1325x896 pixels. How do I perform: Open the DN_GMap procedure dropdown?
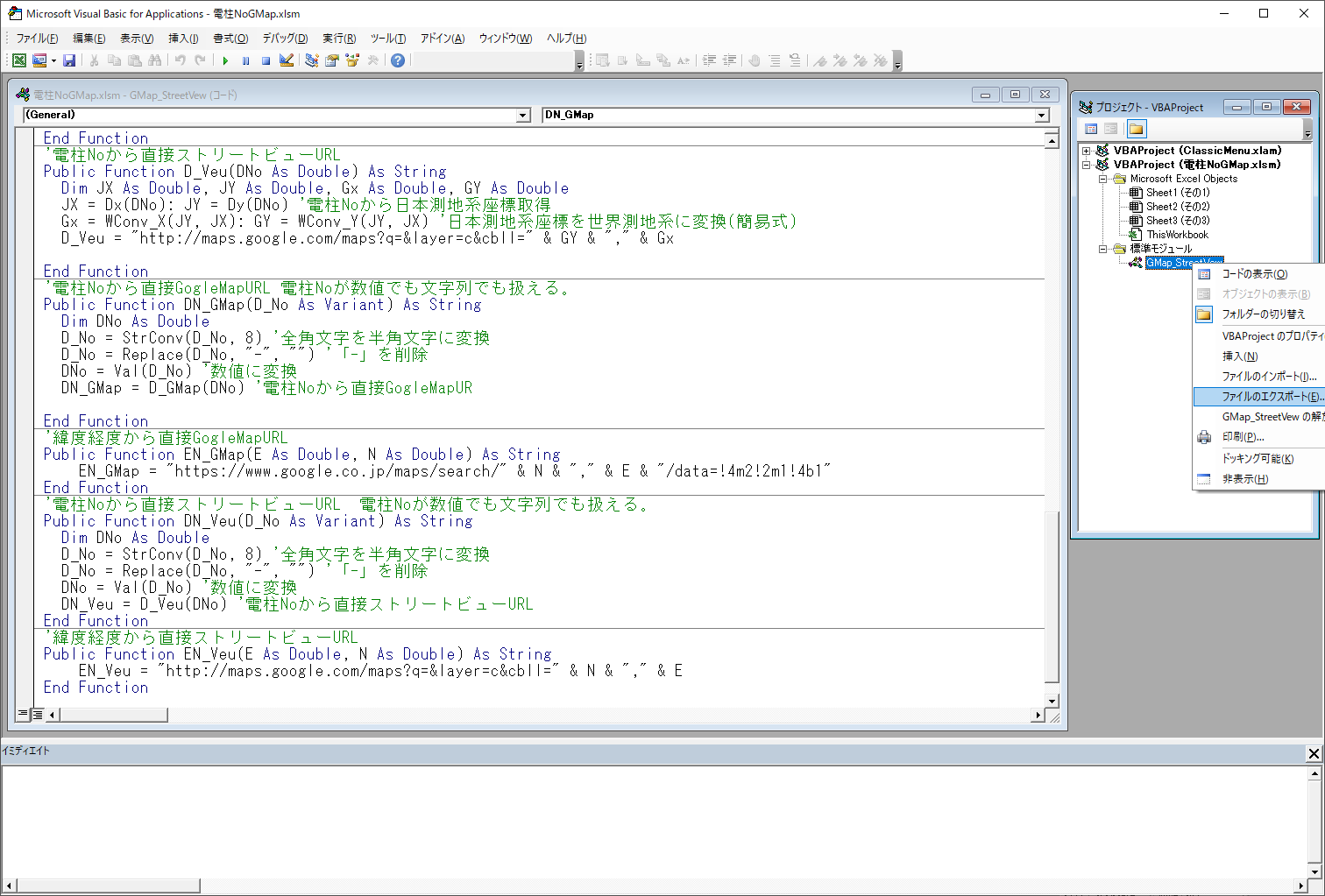pos(1042,116)
